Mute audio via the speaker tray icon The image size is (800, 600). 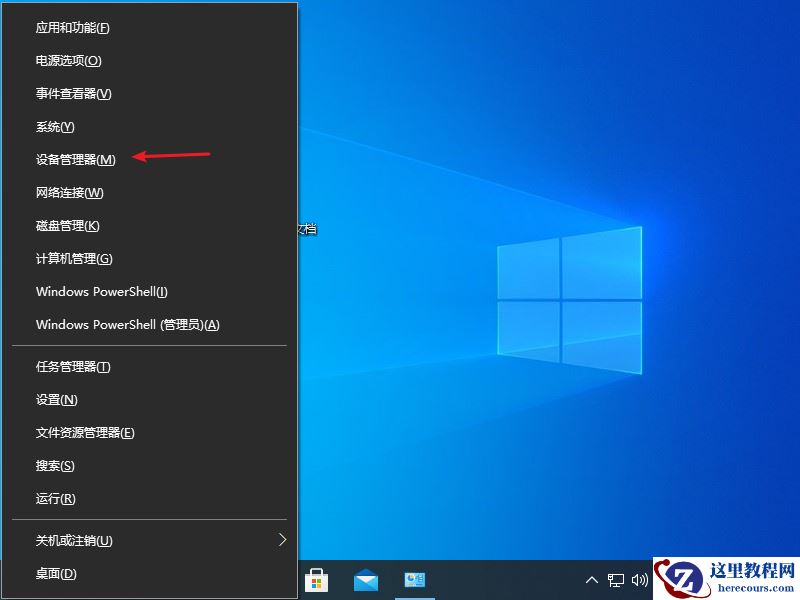640,580
